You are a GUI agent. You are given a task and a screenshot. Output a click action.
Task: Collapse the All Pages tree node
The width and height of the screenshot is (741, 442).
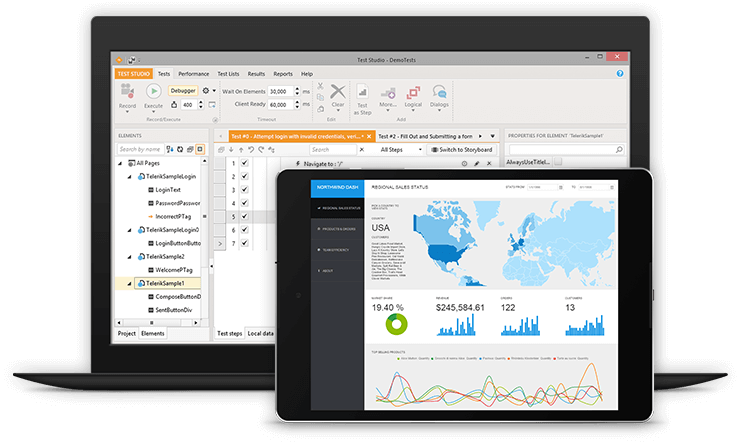[x=120, y=163]
